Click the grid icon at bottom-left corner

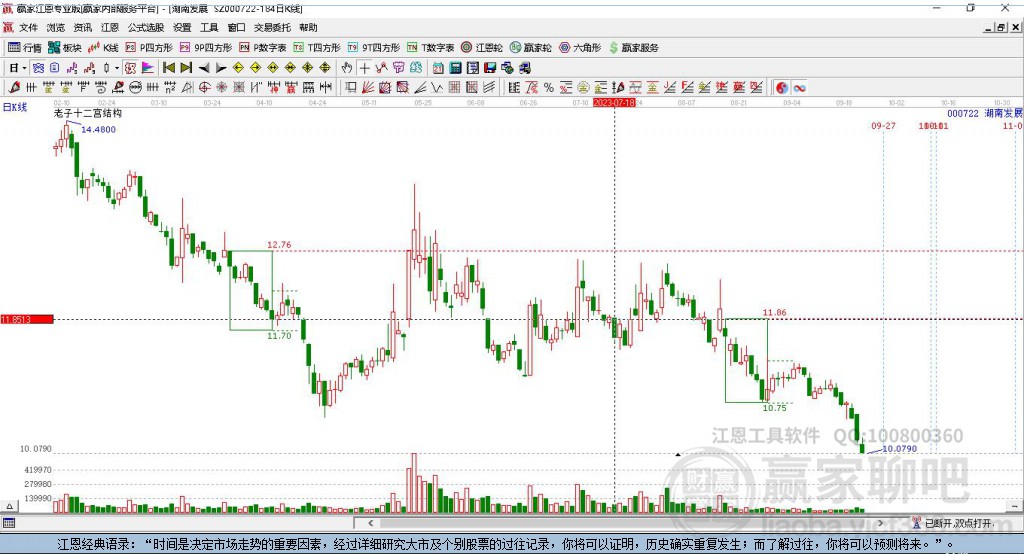pyautogui.click(x=9, y=523)
